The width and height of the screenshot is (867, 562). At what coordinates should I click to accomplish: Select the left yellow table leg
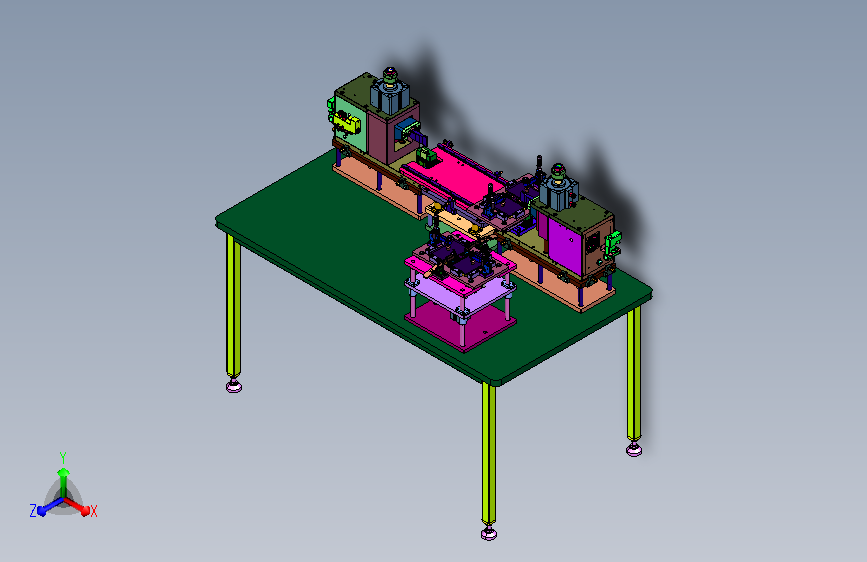pos(233,306)
